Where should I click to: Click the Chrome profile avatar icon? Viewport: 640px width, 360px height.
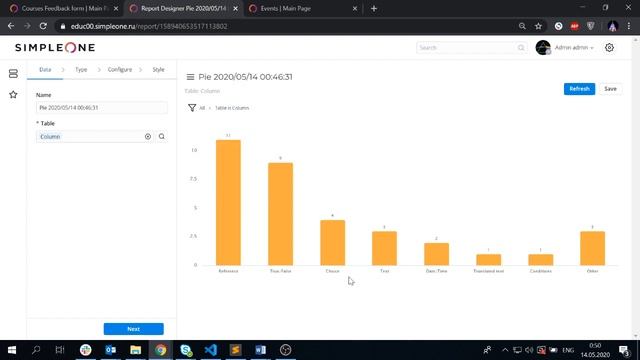(x=612, y=26)
